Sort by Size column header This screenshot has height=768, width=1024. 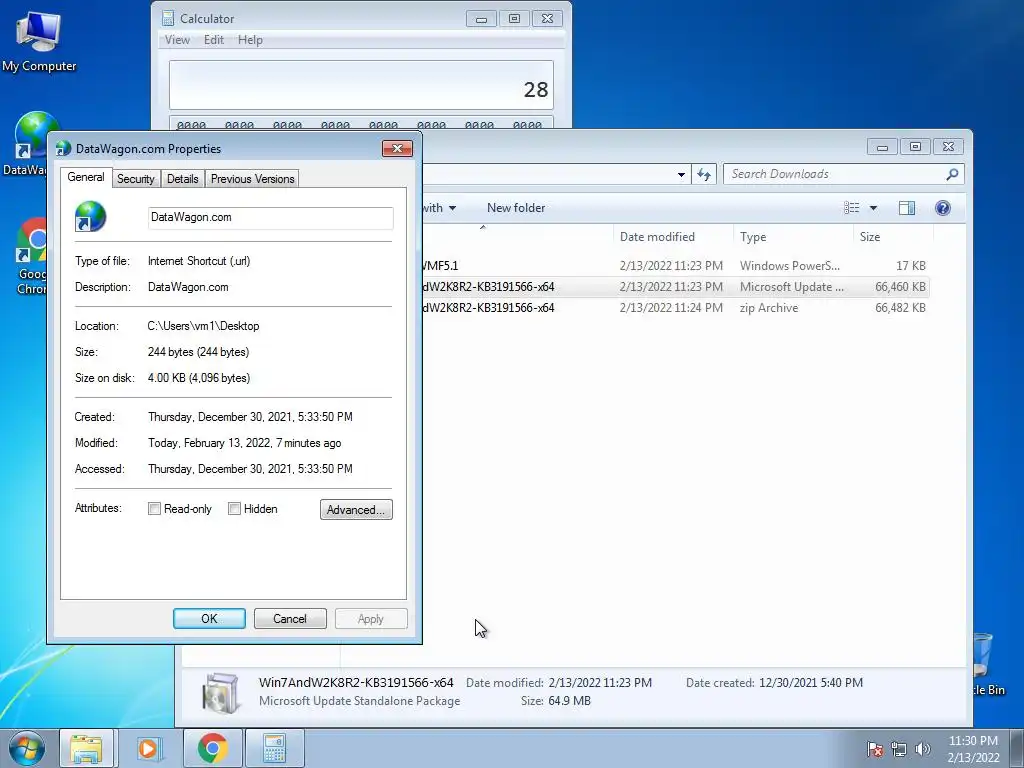893,237
